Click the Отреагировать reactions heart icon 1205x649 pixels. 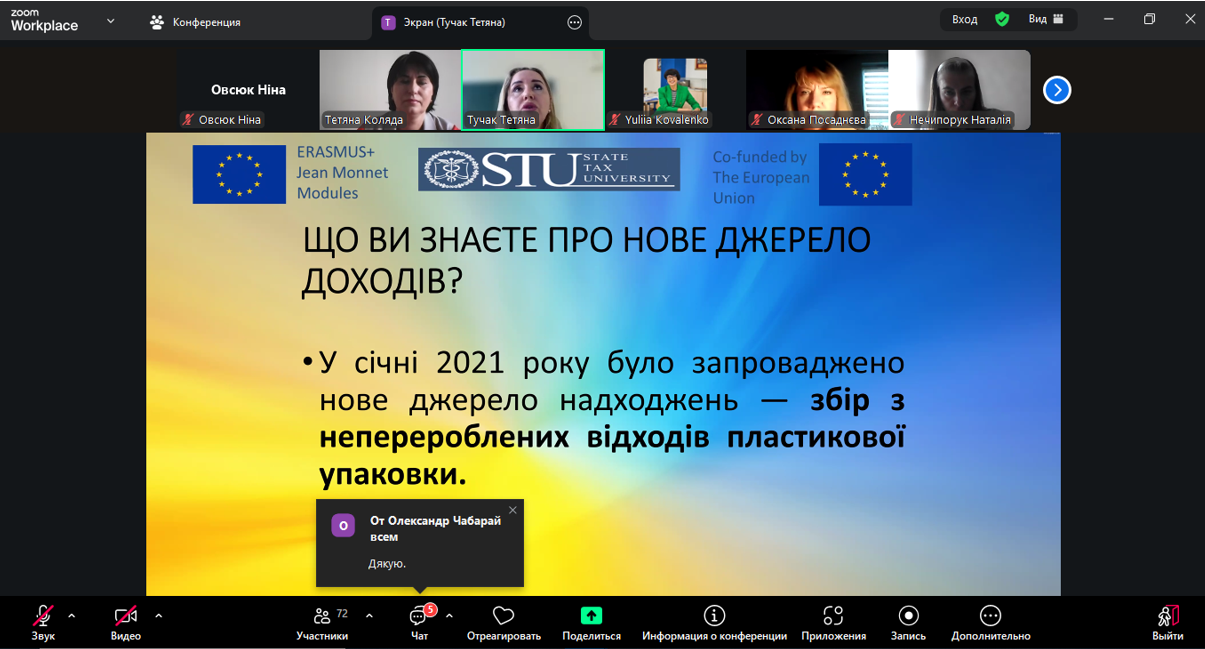[x=503, y=616]
